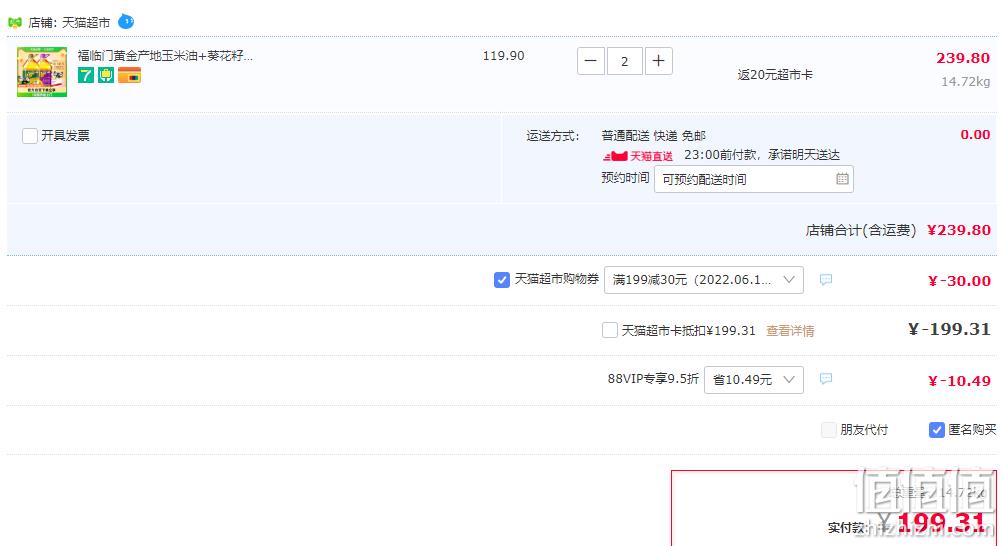This screenshot has height=546, width=1004.
Task: Uncheck the 天猫超市购物券 coupon checkbox
Action: click(x=502, y=280)
